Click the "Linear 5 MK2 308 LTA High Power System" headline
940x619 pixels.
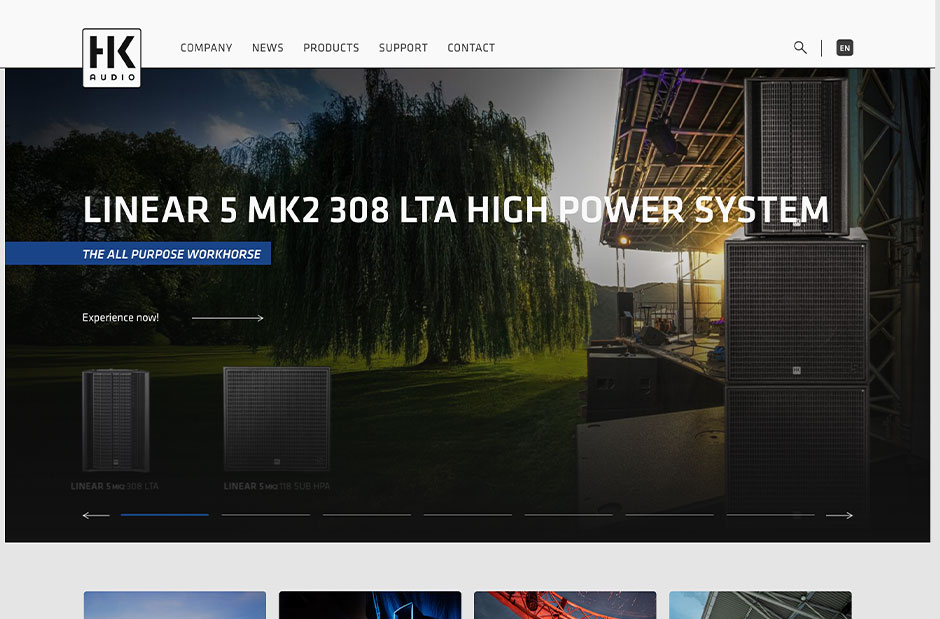point(456,210)
